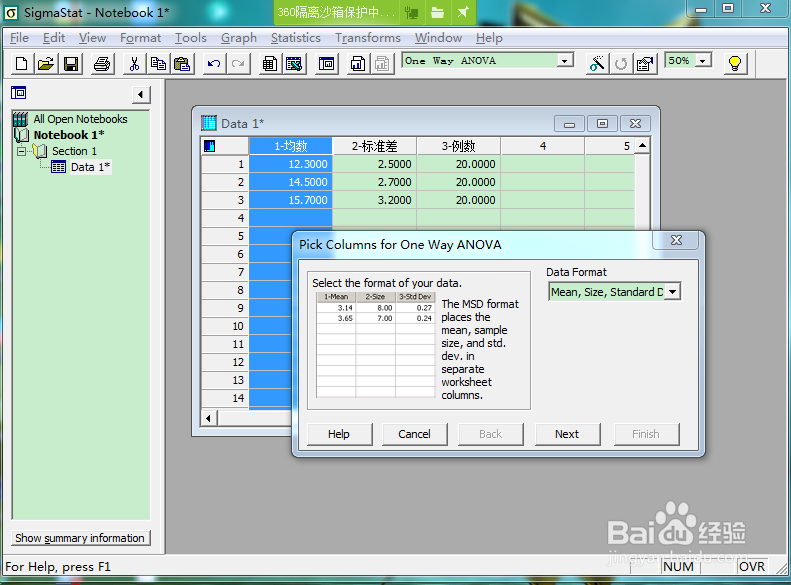Click worksheet vertical scroll up arrow
This screenshot has width=791, height=585.
[642, 146]
